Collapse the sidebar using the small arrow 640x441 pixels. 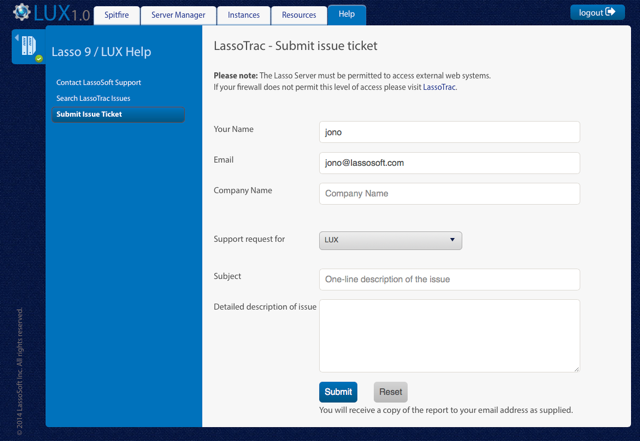click(x=16, y=38)
